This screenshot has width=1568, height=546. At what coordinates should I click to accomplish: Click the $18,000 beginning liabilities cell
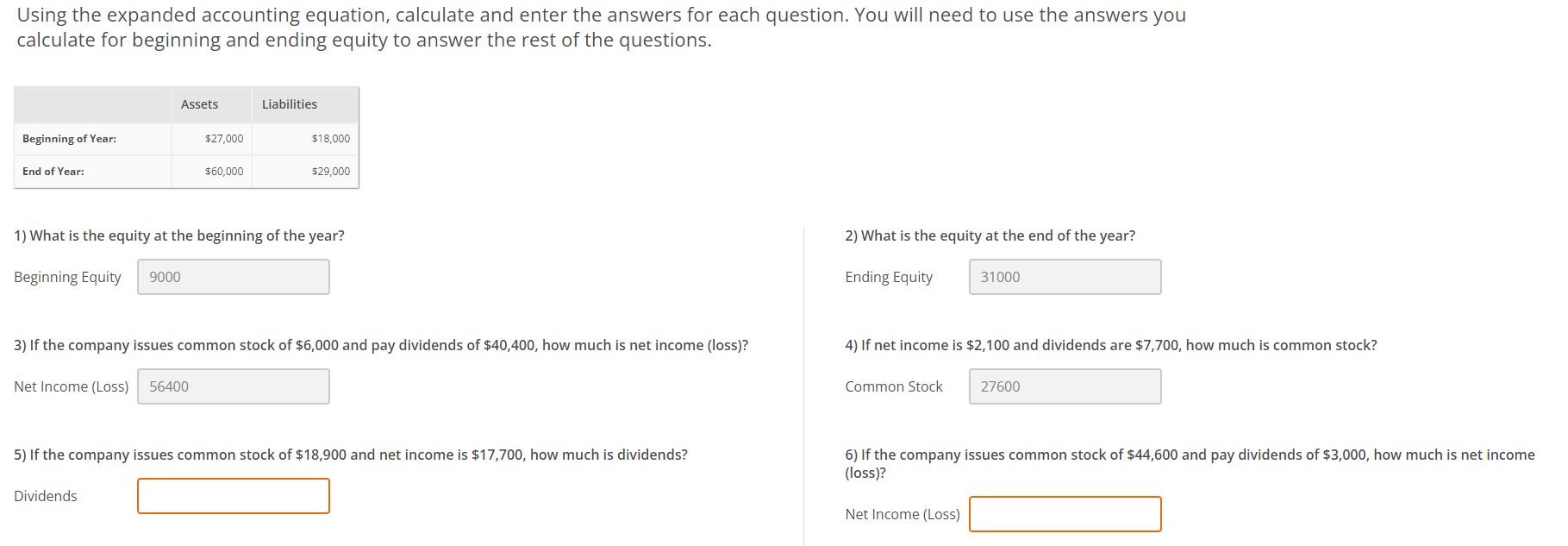330,138
